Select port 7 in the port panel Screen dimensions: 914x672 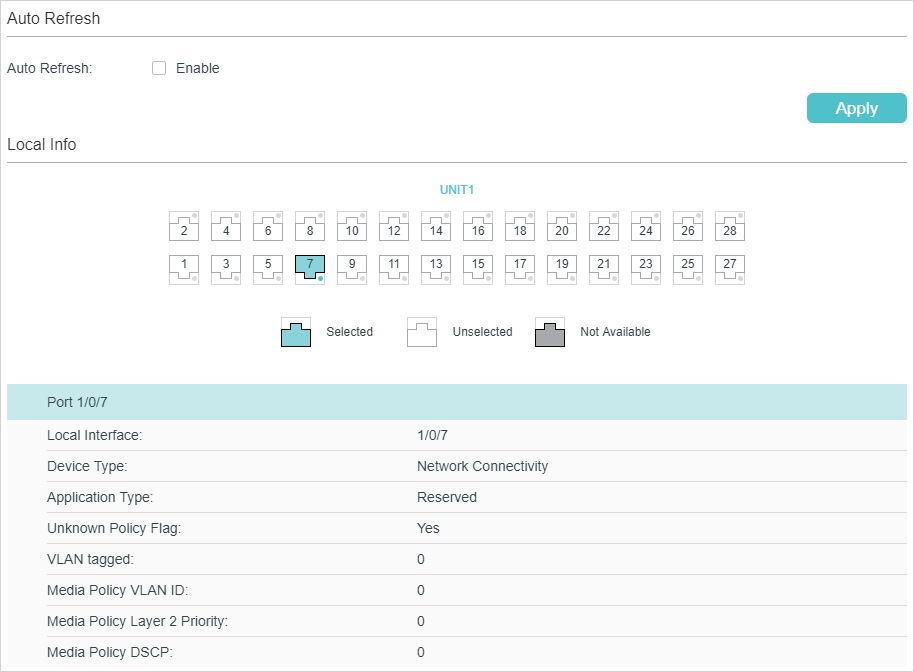tap(310, 269)
